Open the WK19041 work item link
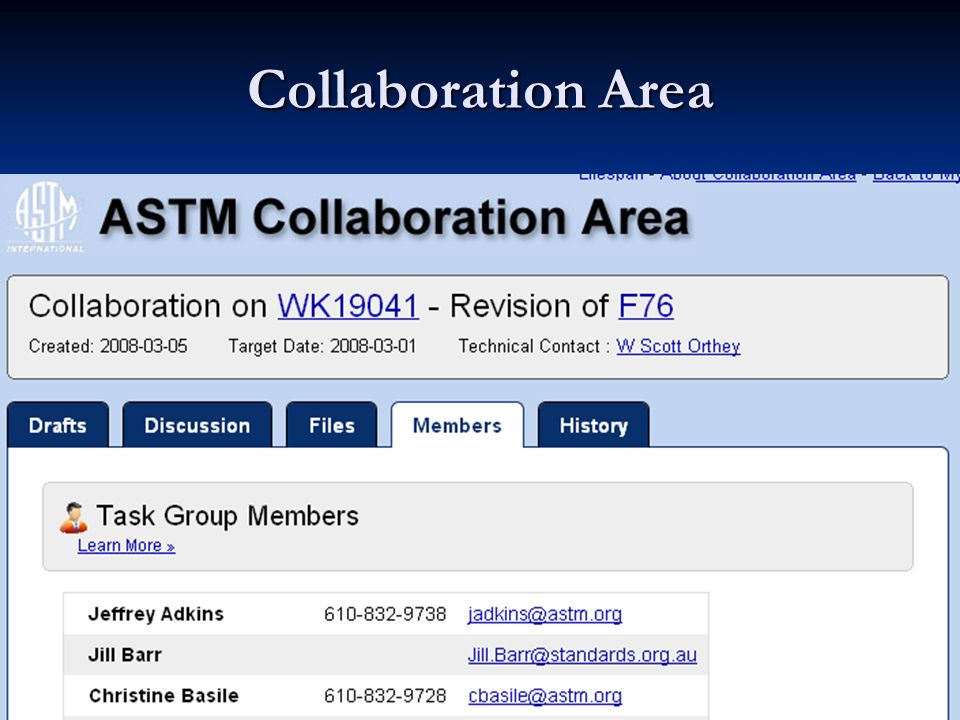Image resolution: width=960 pixels, height=720 pixels. tap(348, 306)
